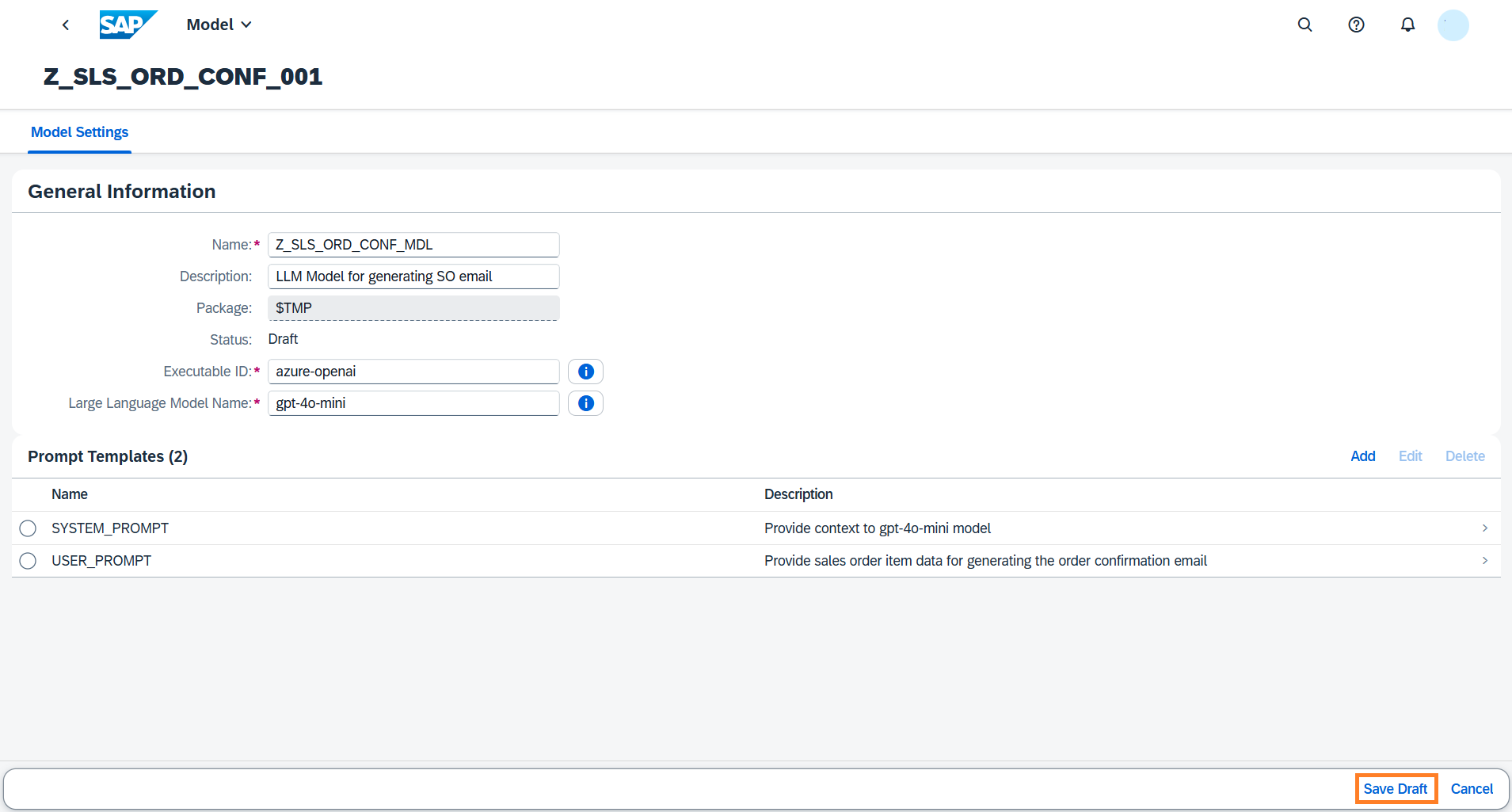Click the Save Draft button
This screenshot has width=1512, height=812.
pos(1395,789)
